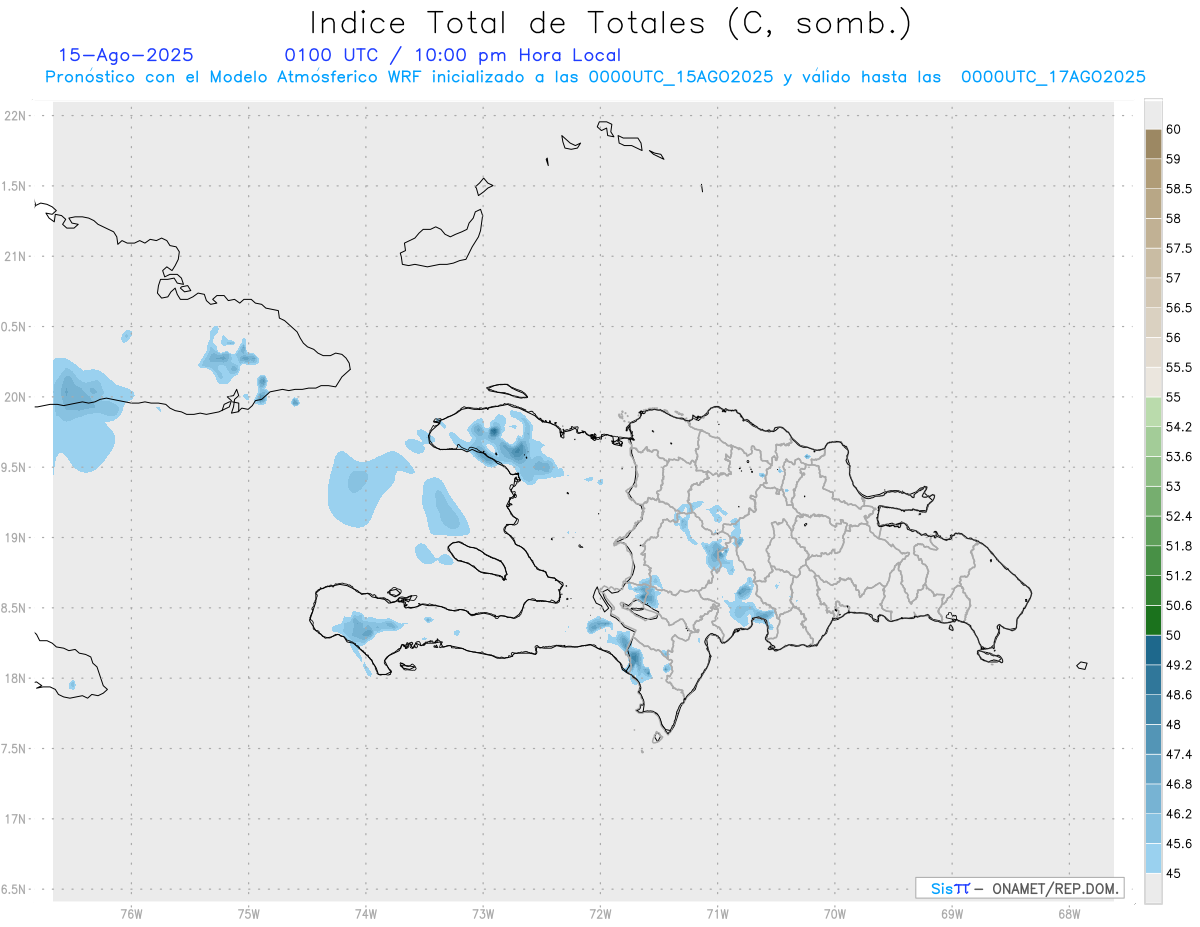This screenshot has width=1200, height=927.
Task: Click the latitude label '18N'
Action: point(16,678)
